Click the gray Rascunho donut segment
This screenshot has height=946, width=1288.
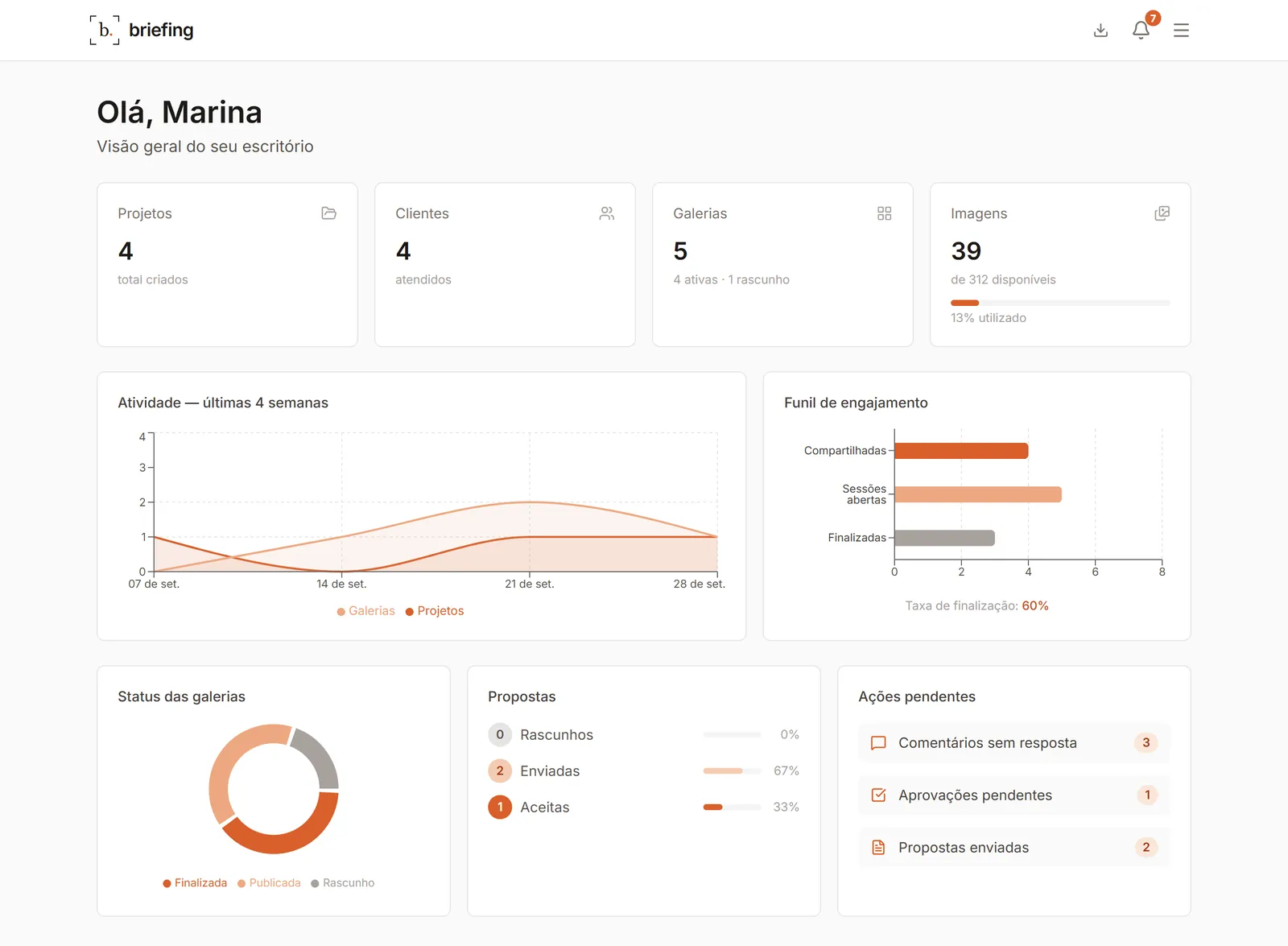tap(320, 754)
